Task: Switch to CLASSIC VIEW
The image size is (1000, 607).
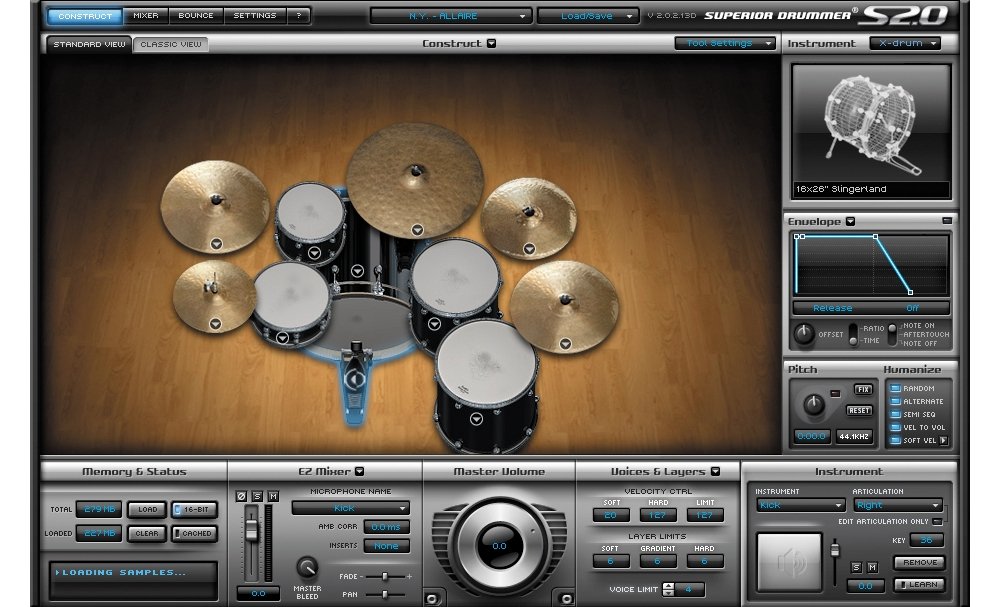Action: (170, 44)
